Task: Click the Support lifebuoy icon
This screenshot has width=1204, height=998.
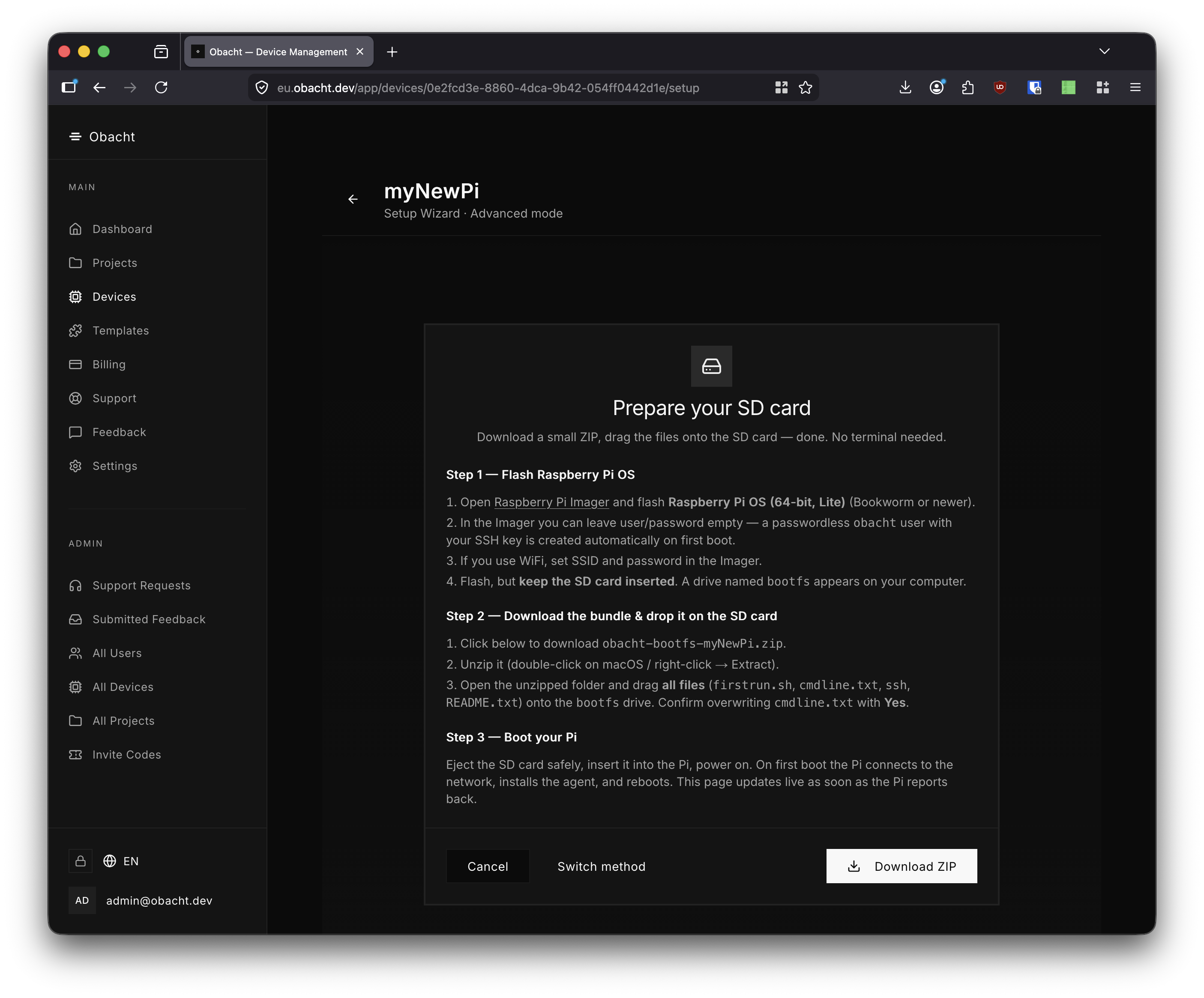Action: tap(75, 398)
